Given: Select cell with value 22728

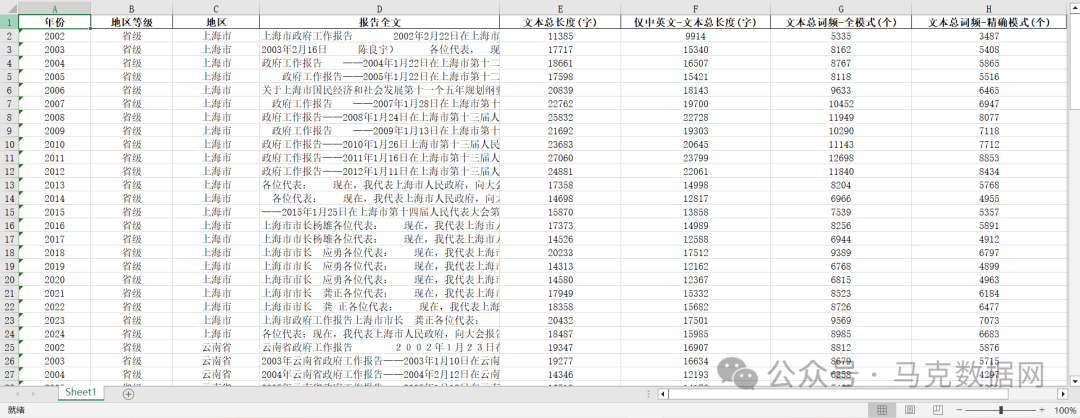Looking at the screenshot, I should click(696, 117).
